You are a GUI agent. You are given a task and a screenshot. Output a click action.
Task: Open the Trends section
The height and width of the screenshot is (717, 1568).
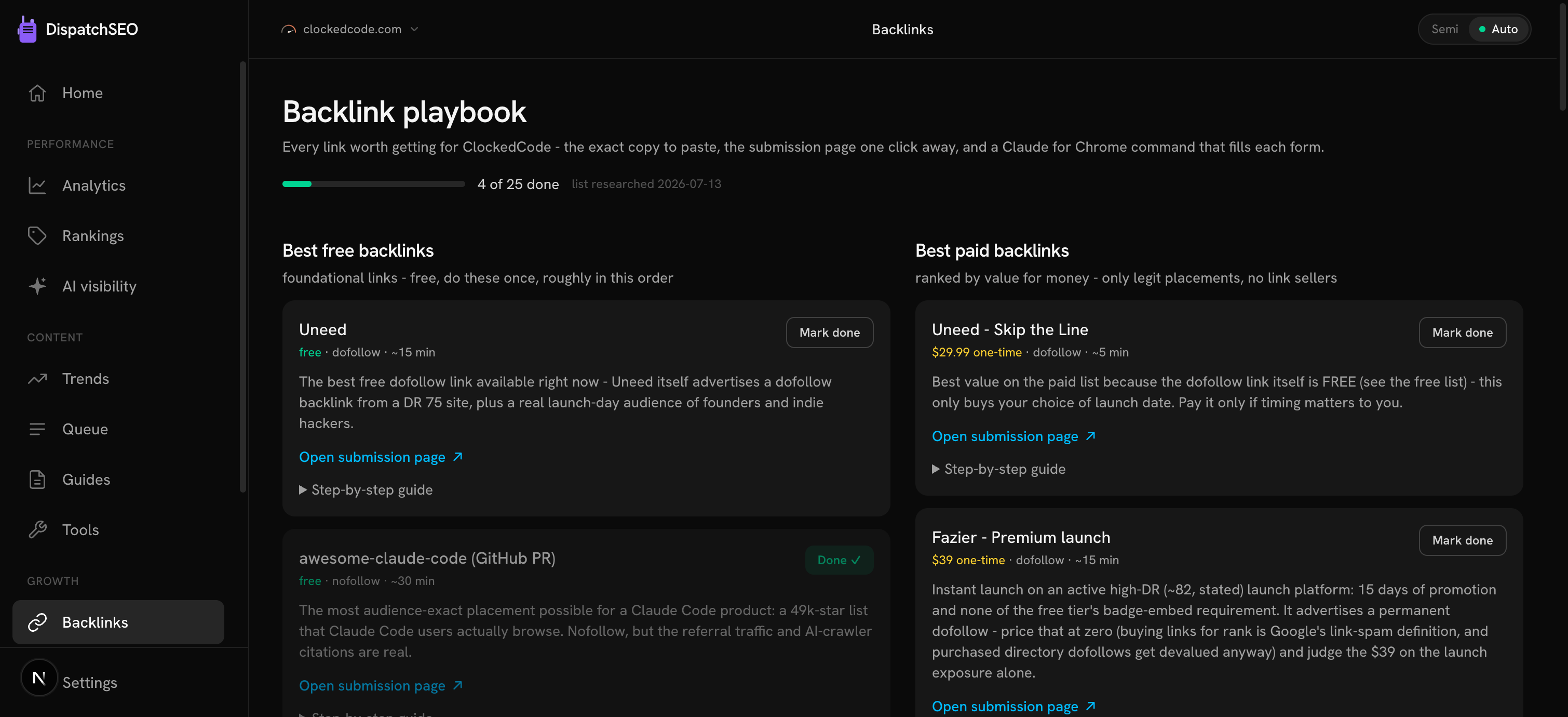[118, 379]
